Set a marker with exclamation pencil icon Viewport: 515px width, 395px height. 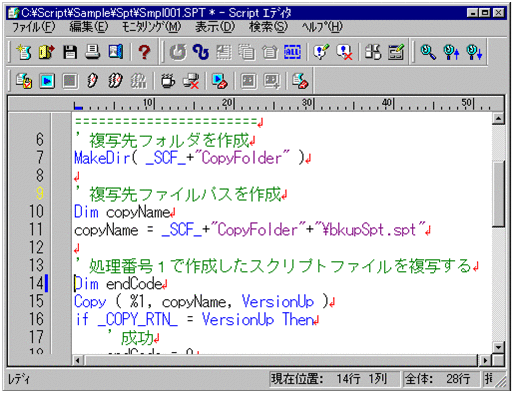tap(321, 52)
